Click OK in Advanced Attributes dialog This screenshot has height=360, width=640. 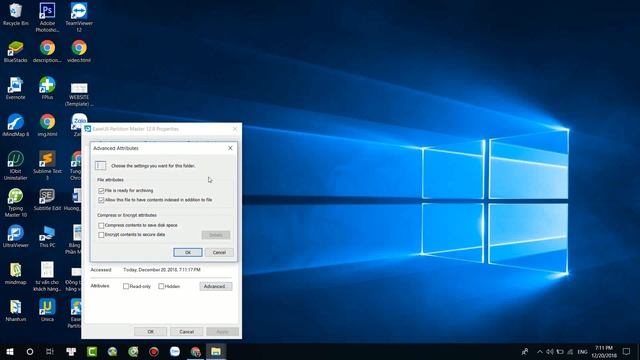188,252
